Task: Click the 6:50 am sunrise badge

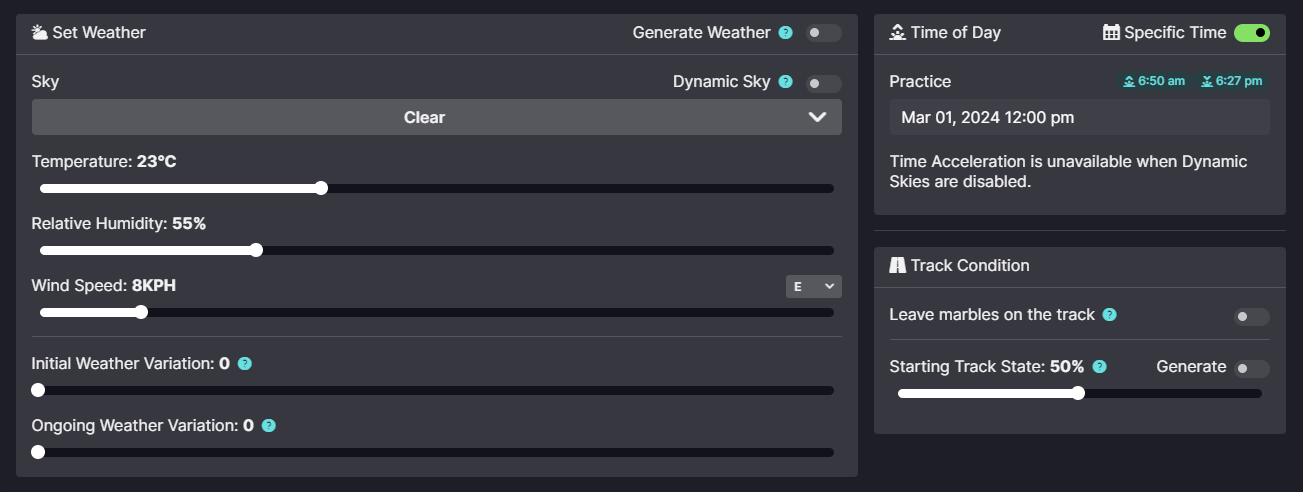Action: click(1155, 81)
